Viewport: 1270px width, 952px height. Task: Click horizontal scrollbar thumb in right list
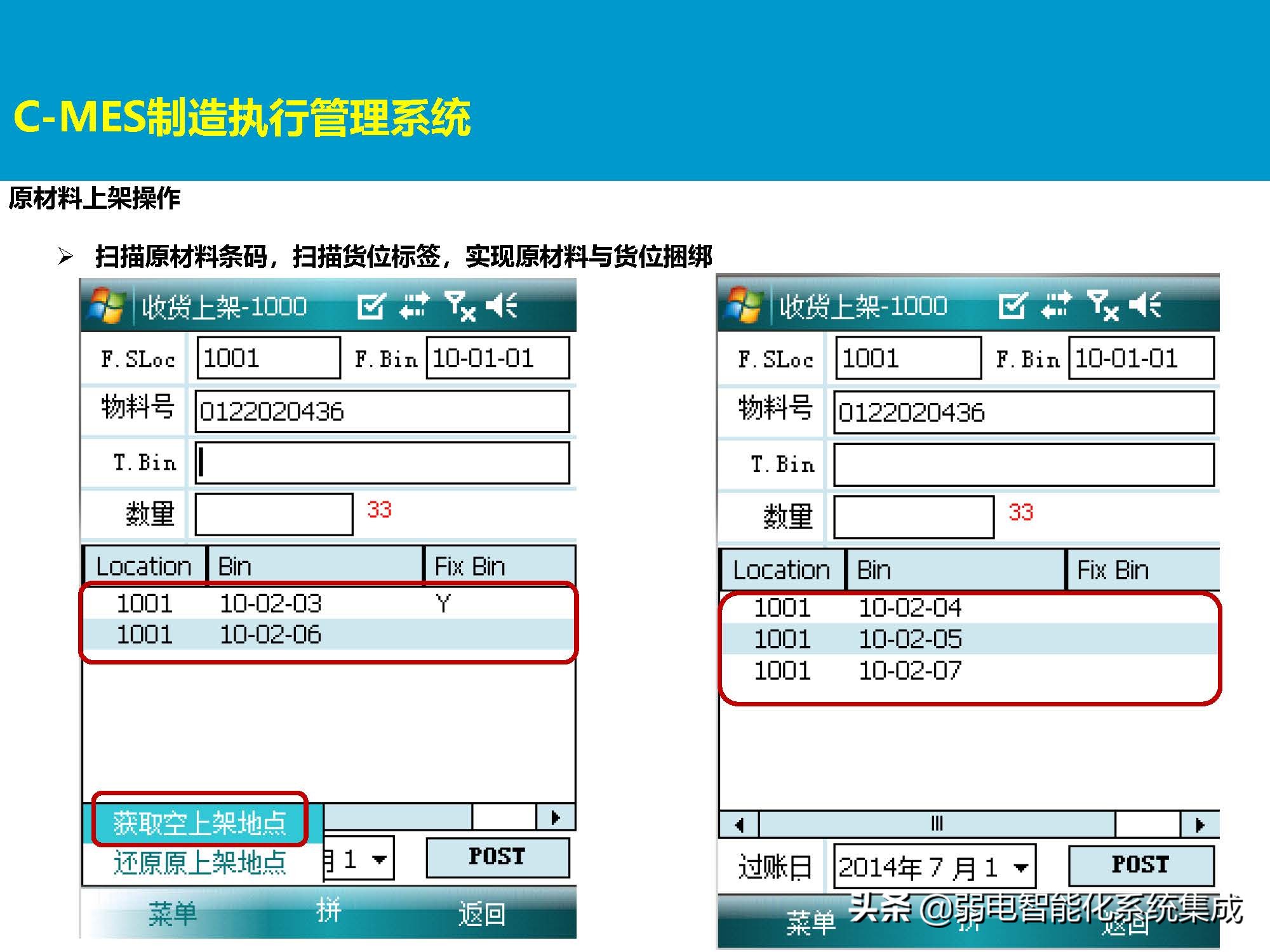coord(937,824)
